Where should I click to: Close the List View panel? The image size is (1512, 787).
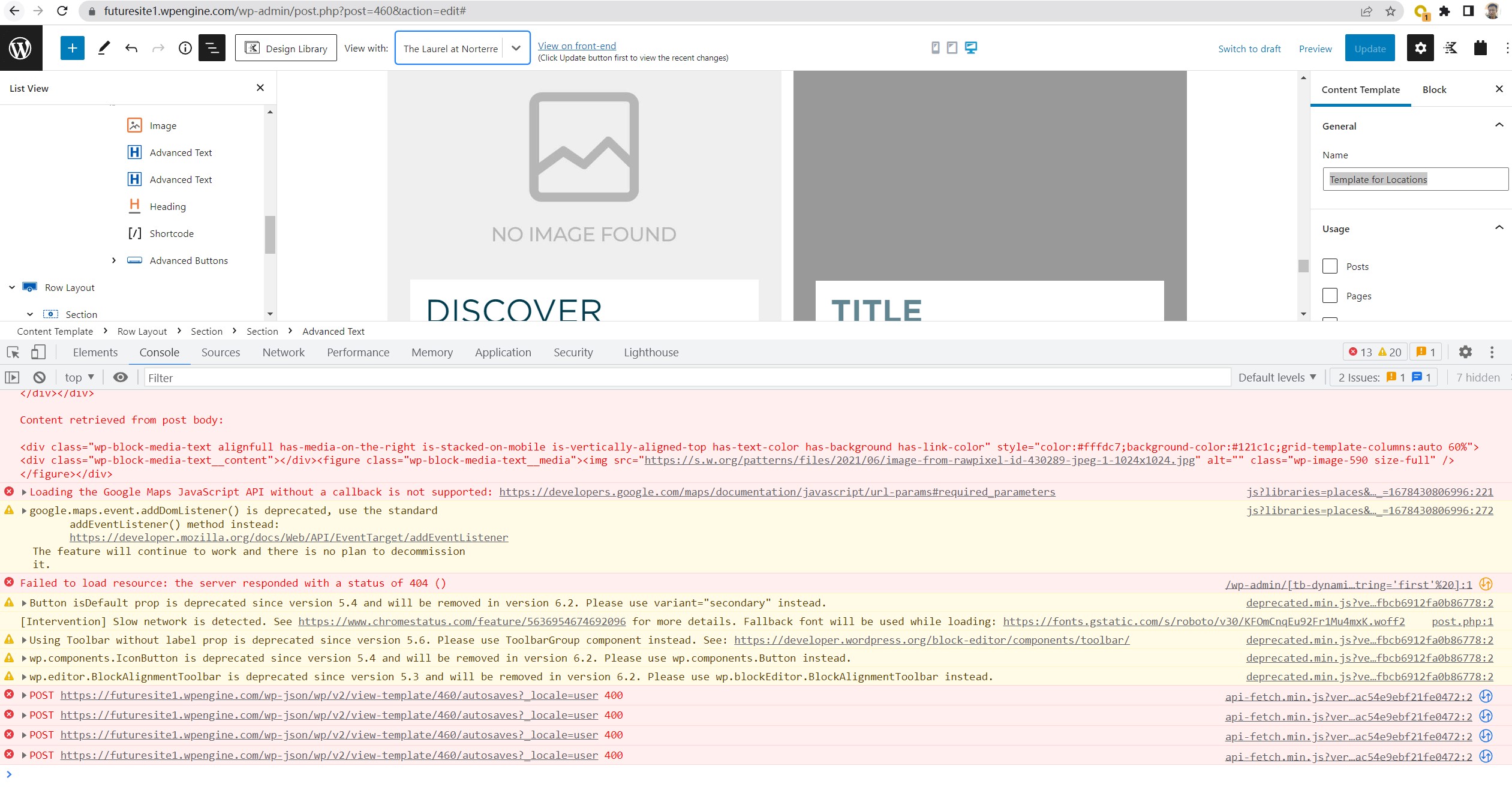point(260,88)
